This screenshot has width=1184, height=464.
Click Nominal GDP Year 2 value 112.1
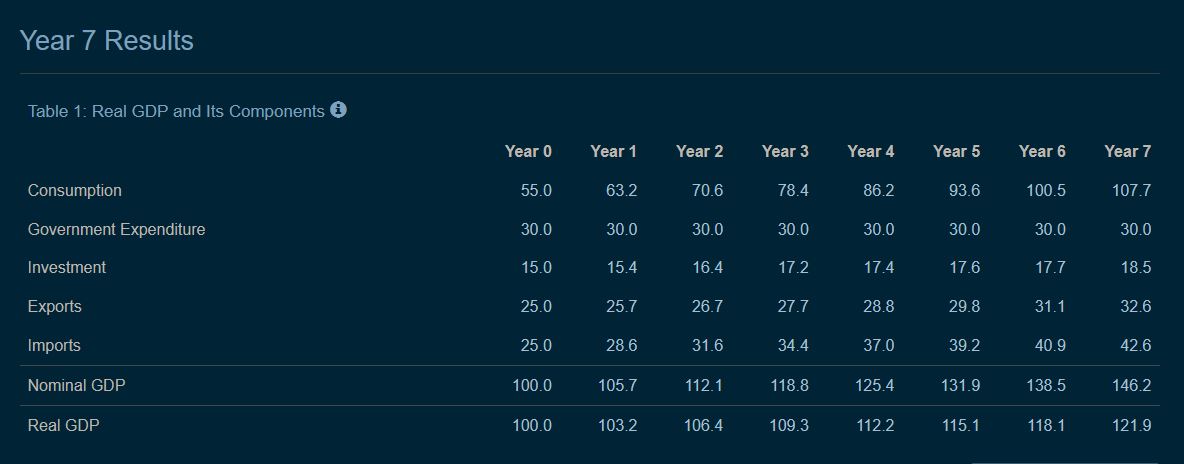pyautogui.click(x=704, y=385)
